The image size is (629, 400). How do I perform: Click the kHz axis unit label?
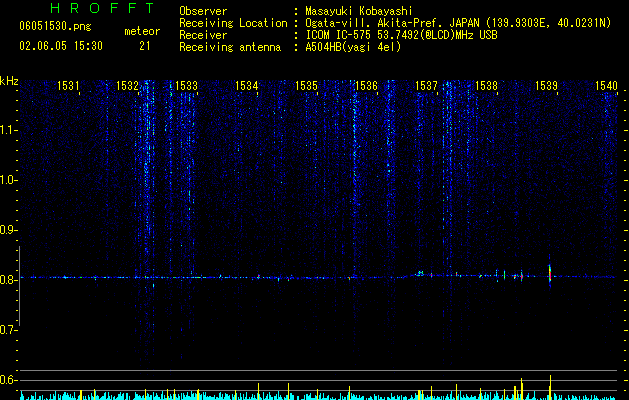coord(9,81)
